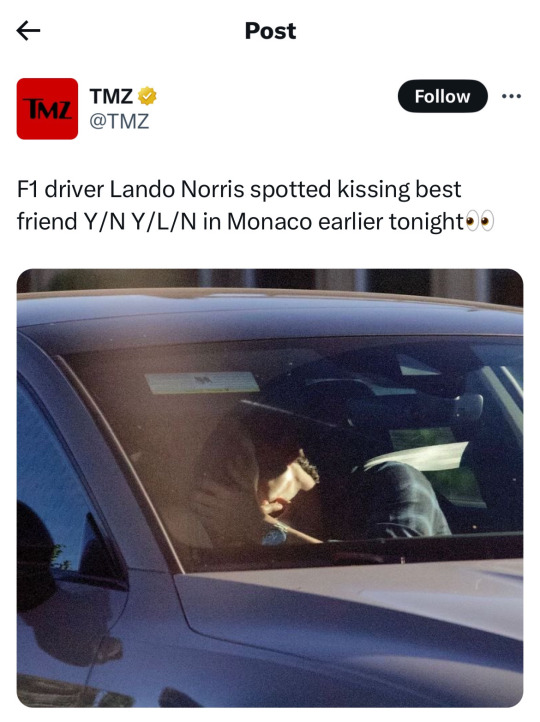Follow the TMZ account
The image size is (540, 722).
[442, 96]
